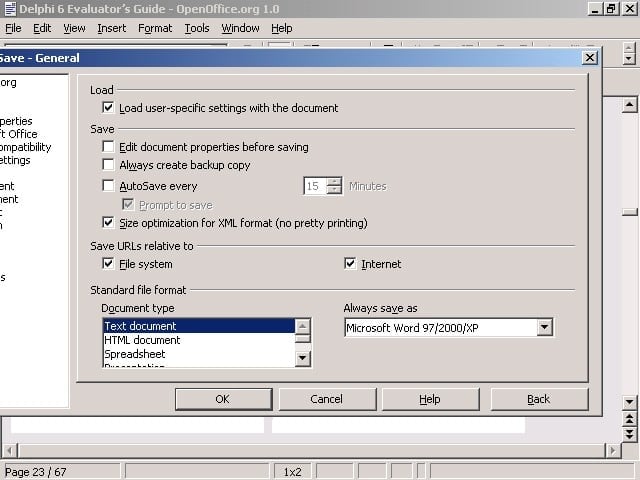The width and height of the screenshot is (640, 480).
Task: Click document vertical scrollbar down arrow
Action: point(629,402)
